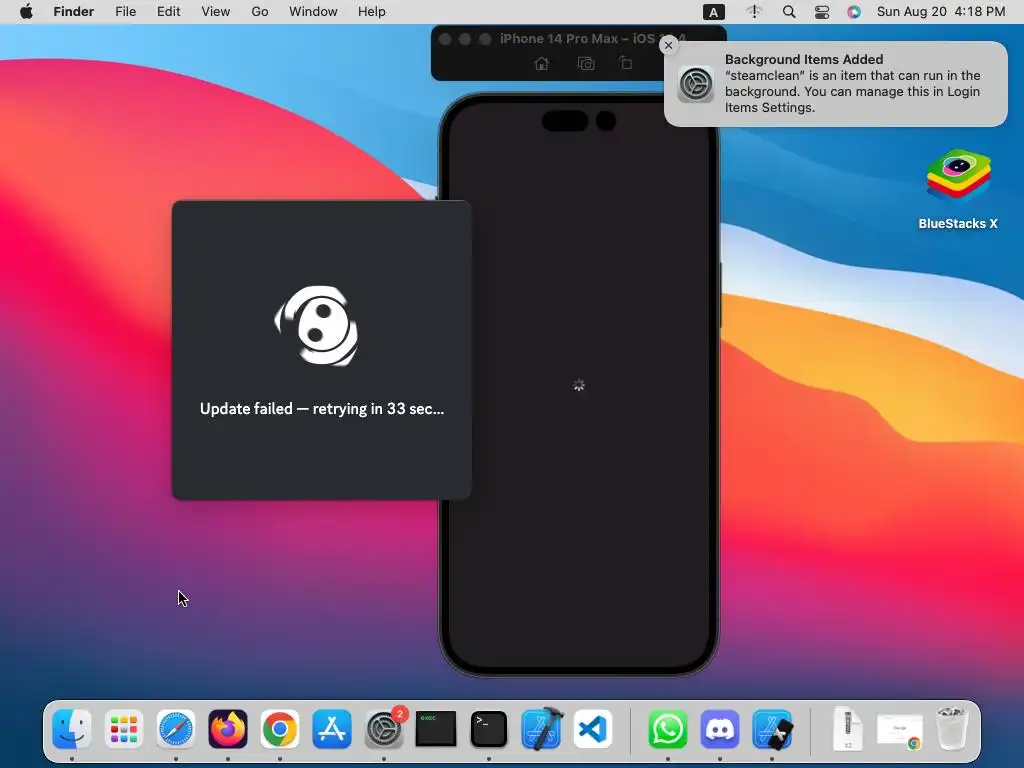Image resolution: width=1024 pixels, height=768 pixels.
Task: Open the File menu
Action: (x=125, y=12)
